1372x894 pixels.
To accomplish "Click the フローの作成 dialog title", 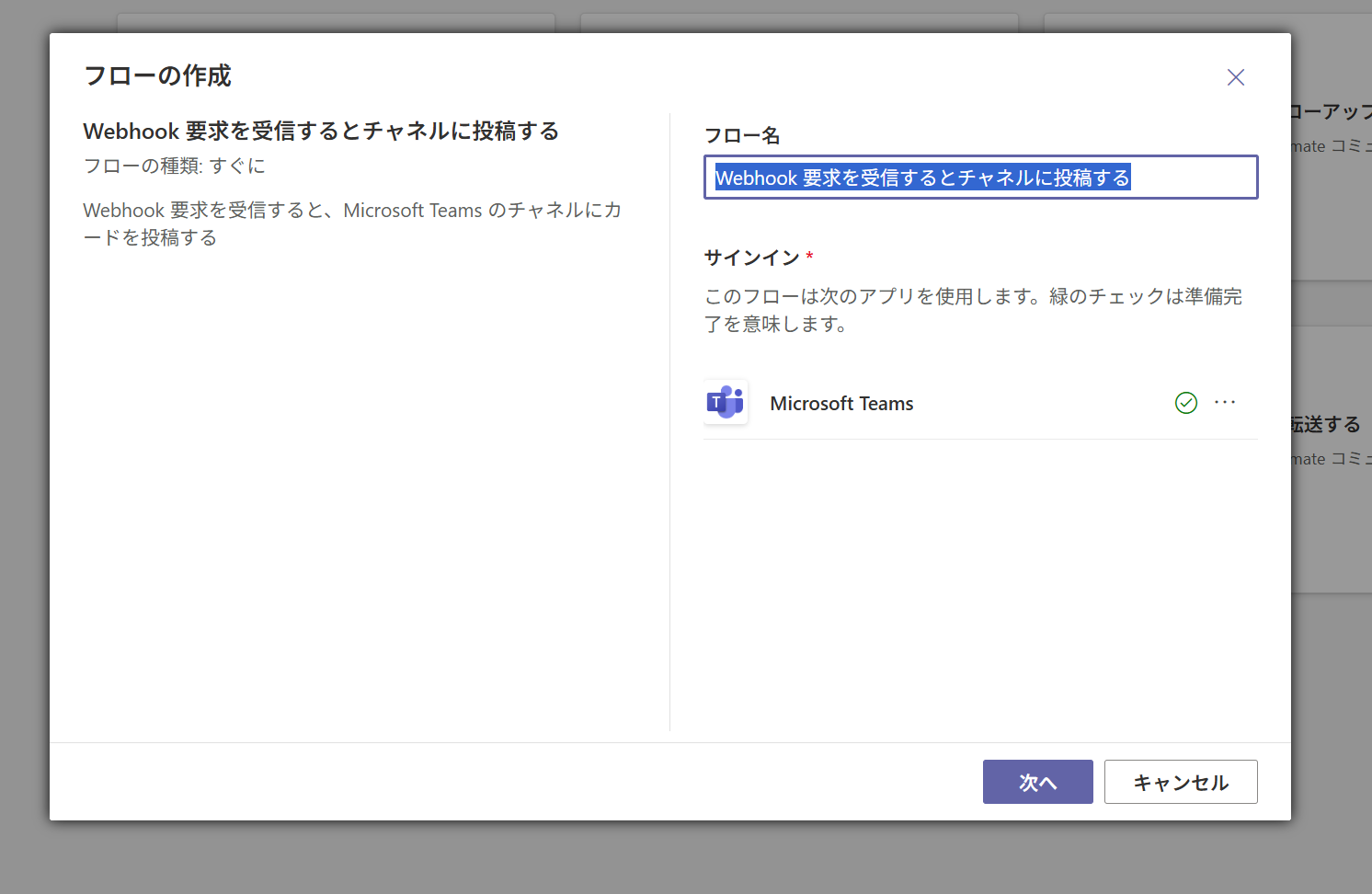I will (157, 75).
